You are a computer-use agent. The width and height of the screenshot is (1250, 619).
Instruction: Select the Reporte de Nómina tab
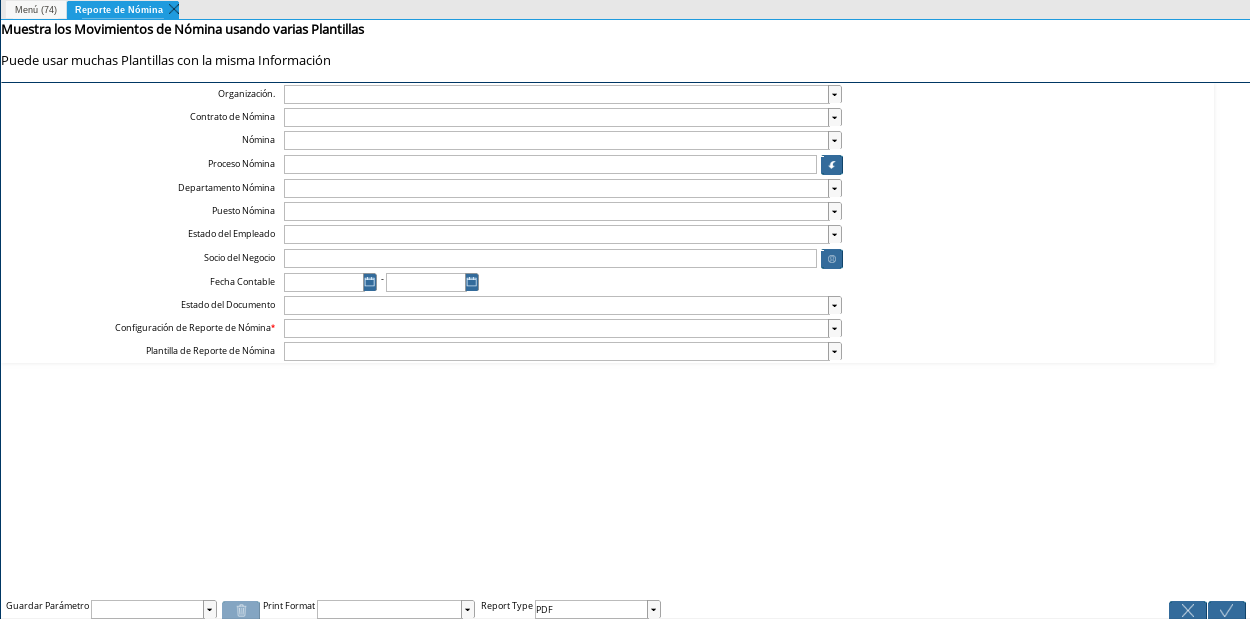(x=119, y=10)
